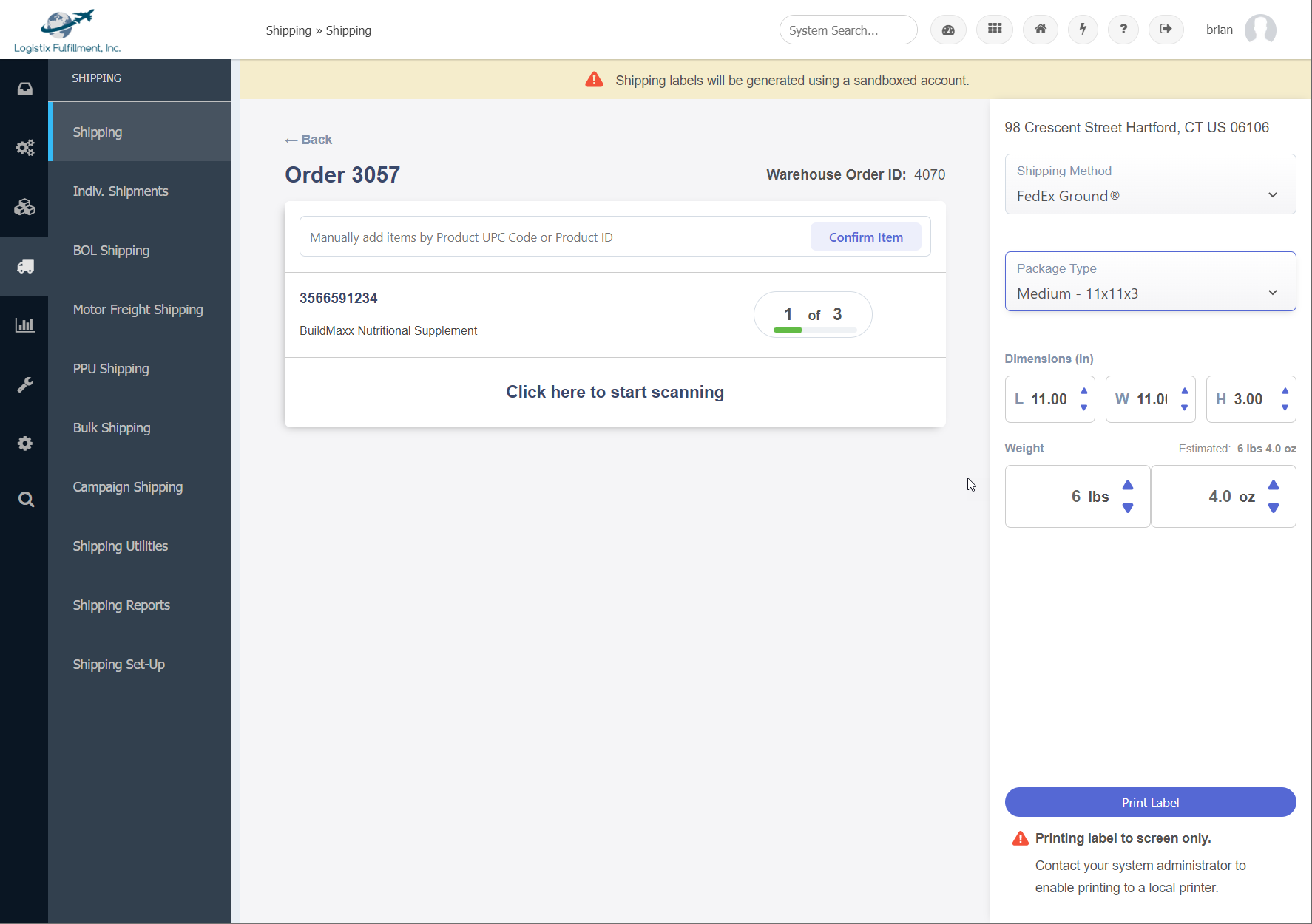
Task: Click the estimated 6 lbs 4.0 oz text
Action: click(1266, 449)
